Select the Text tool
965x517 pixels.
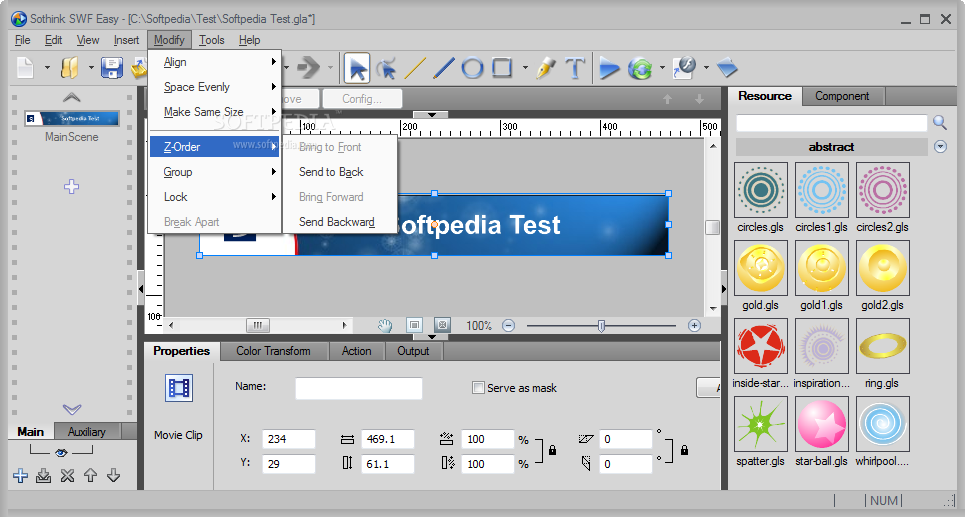[574, 68]
